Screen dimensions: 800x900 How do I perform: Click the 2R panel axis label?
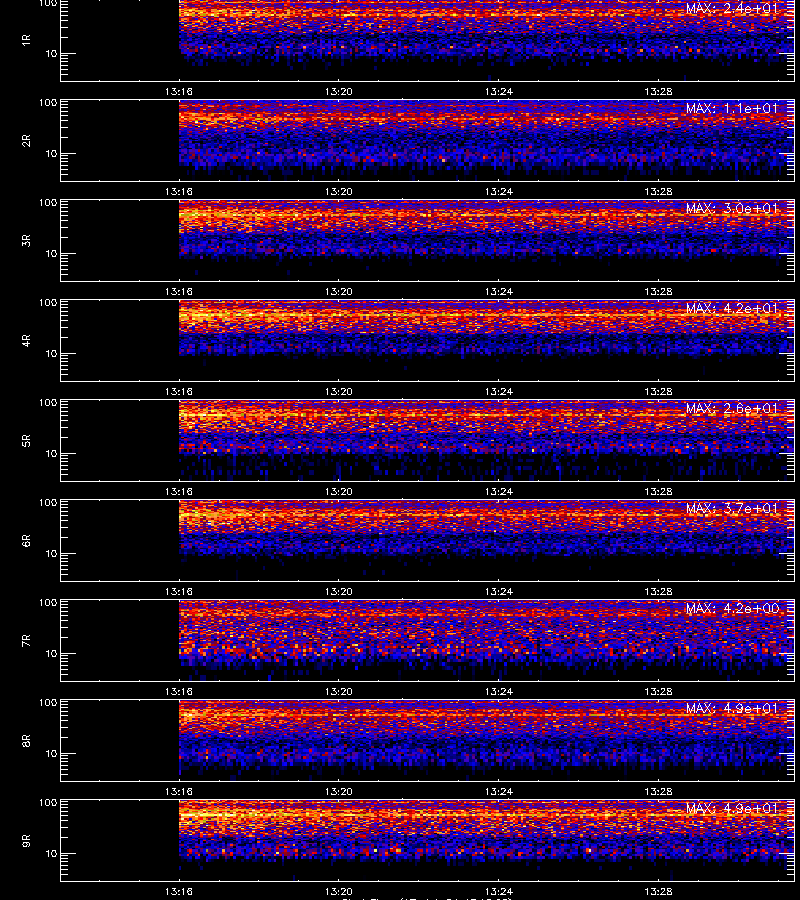(x=26, y=141)
